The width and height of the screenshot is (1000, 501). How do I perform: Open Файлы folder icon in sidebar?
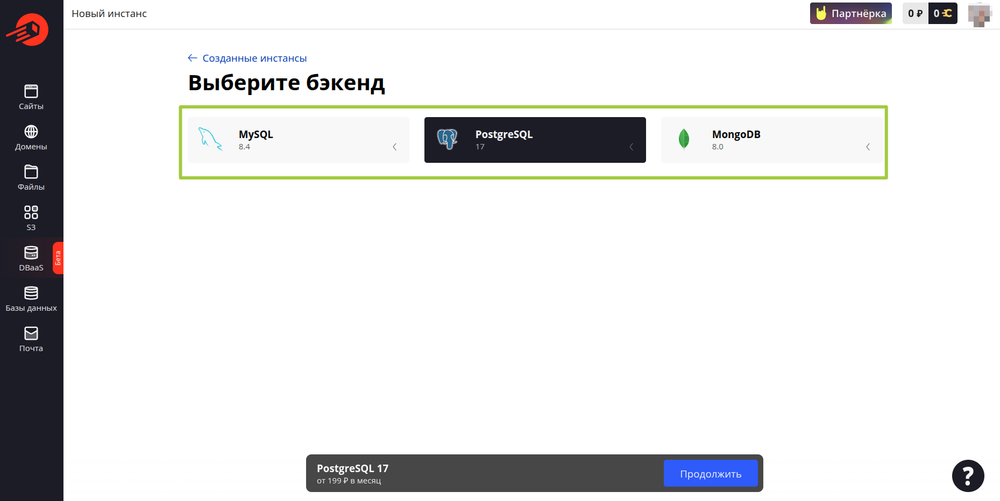coord(31,171)
